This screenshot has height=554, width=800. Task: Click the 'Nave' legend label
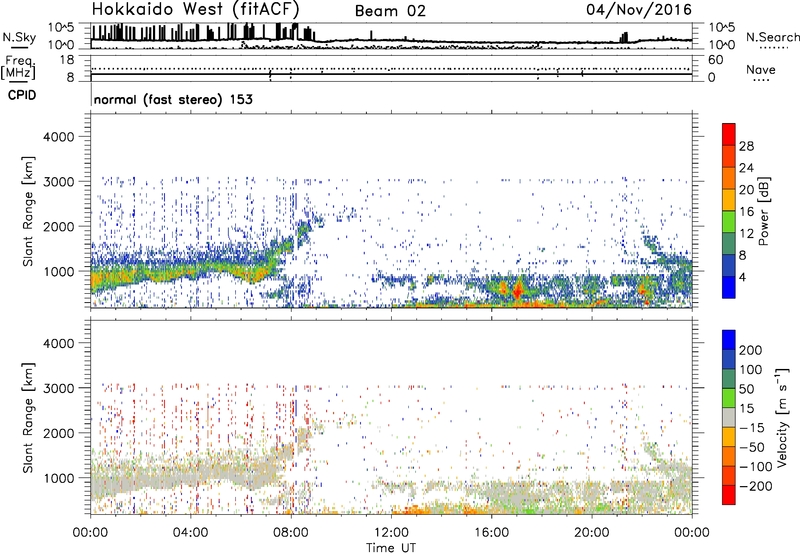tap(761, 70)
